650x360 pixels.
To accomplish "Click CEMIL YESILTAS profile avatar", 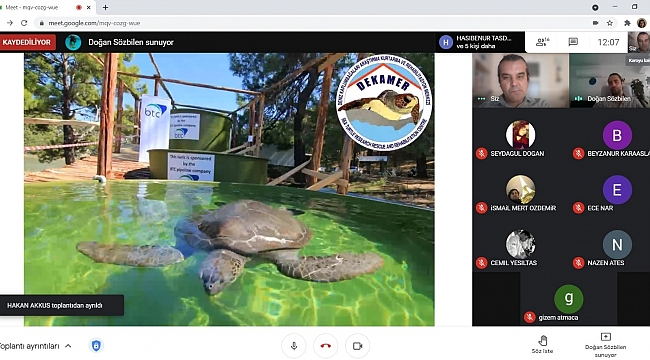I will [x=521, y=244].
